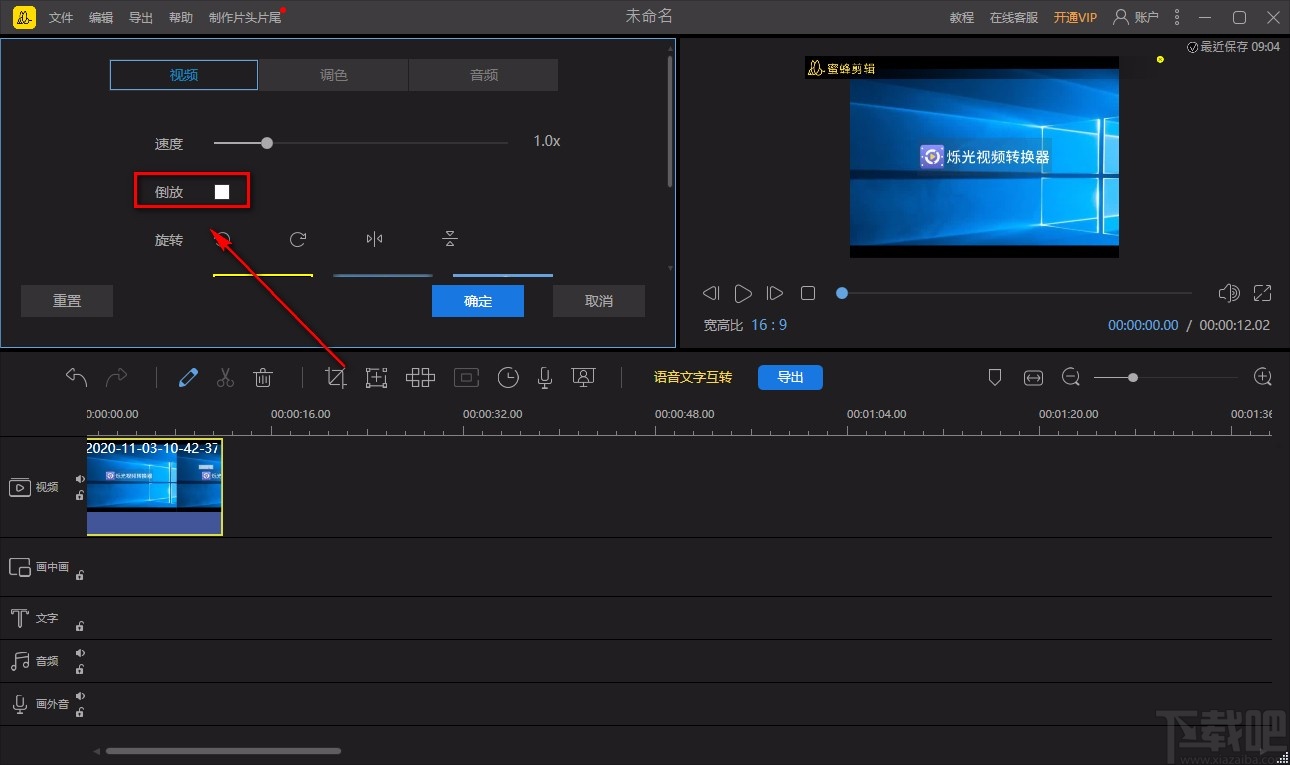Open the 文件 (File) menu
Screen dimensions: 1290x765
pos(61,18)
